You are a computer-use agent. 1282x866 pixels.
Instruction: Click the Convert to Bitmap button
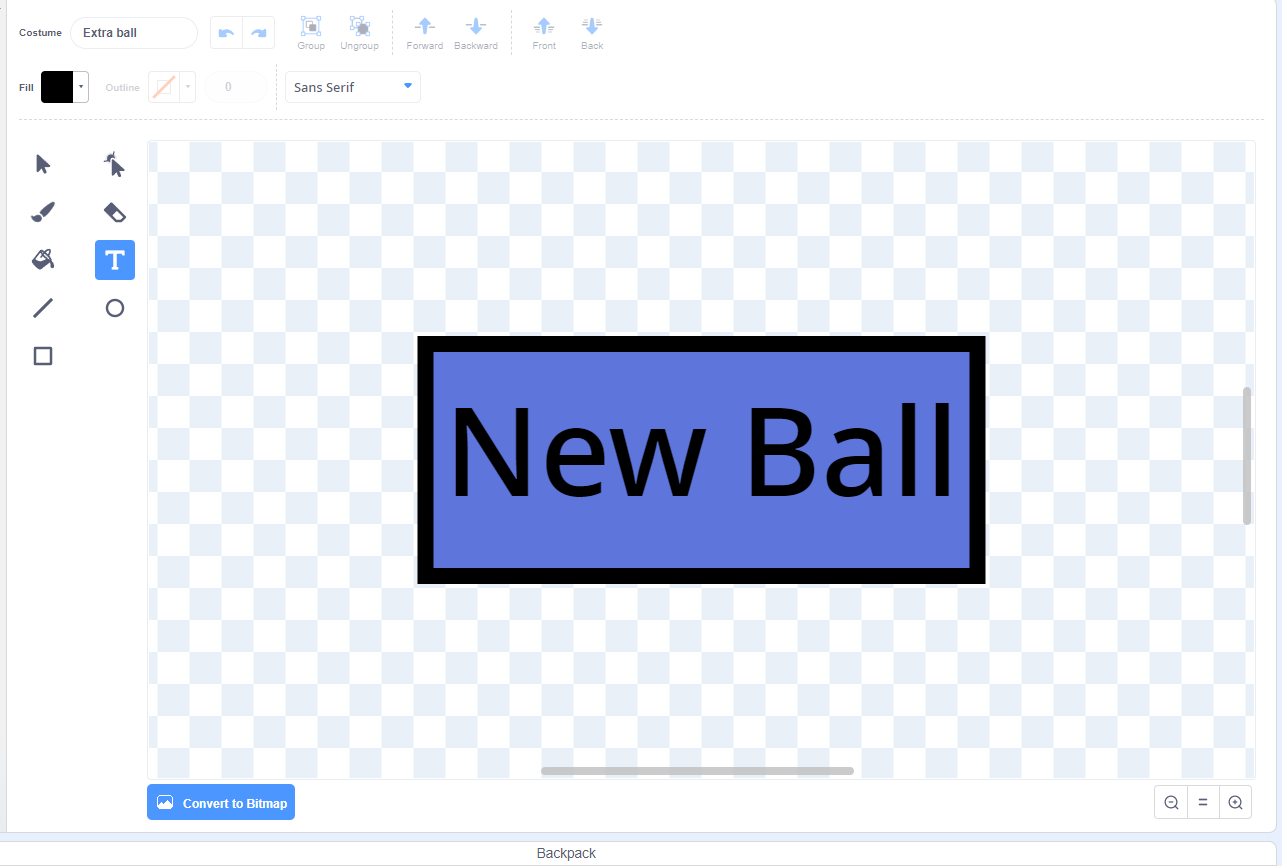point(220,801)
